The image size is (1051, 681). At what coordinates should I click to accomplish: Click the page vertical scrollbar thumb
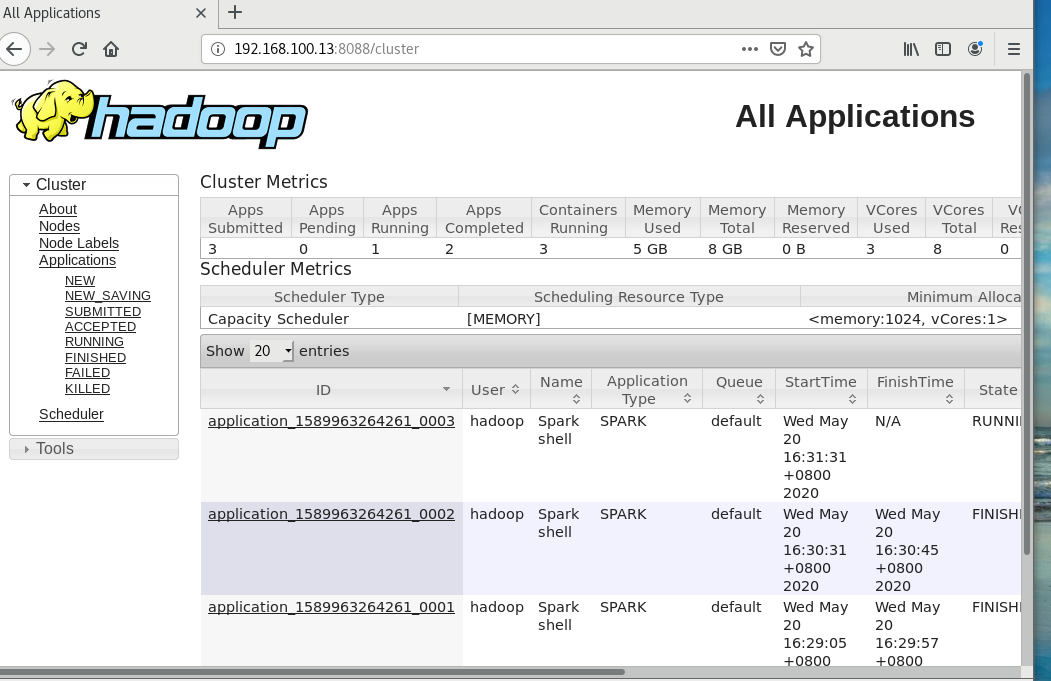1026,313
